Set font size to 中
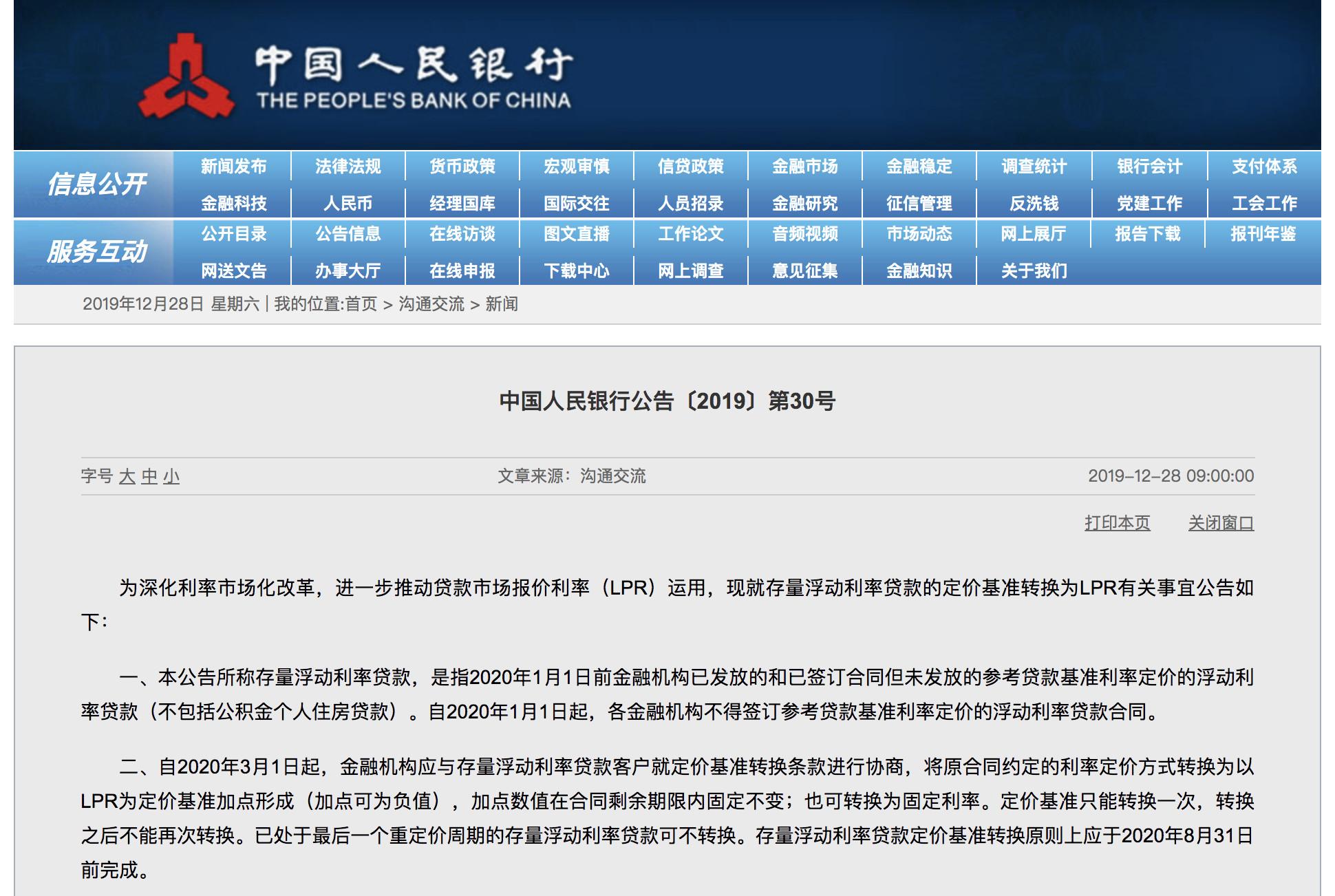Image resolution: width=1335 pixels, height=896 pixels. tap(149, 477)
